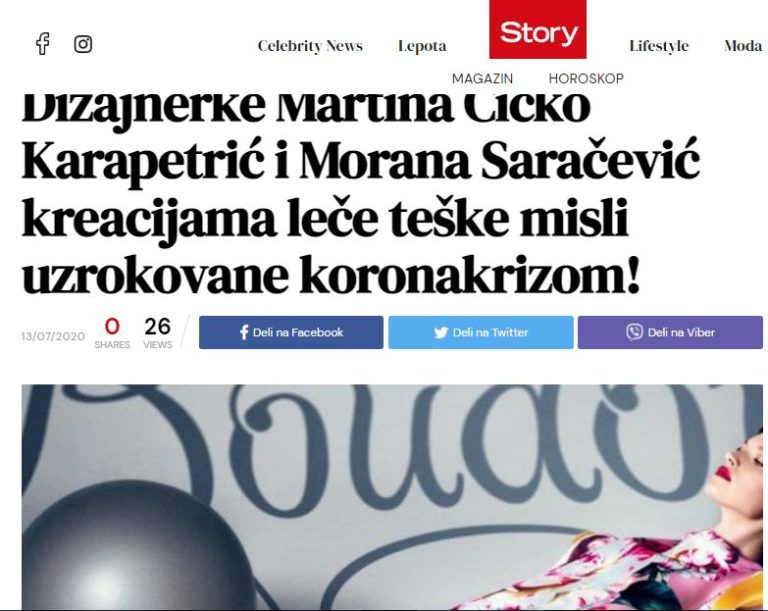
Task: Select the MAGAZIN submenu link
Action: pos(482,78)
